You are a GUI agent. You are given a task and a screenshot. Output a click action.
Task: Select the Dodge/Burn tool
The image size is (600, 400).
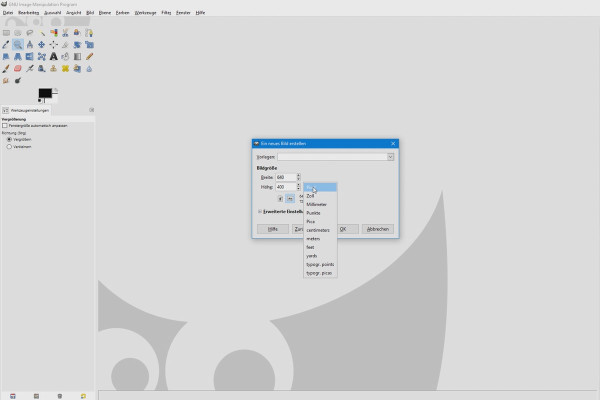pyautogui.click(x=18, y=80)
